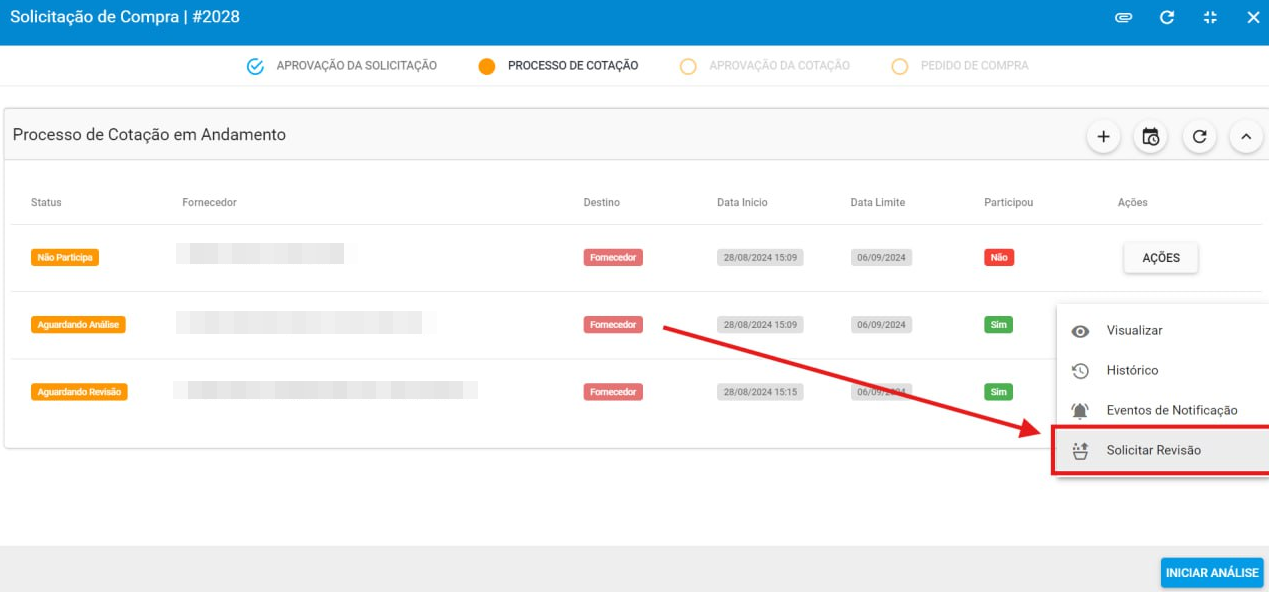The image size is (1269, 592).
Task: Click the Participou column header
Action: click(1009, 202)
